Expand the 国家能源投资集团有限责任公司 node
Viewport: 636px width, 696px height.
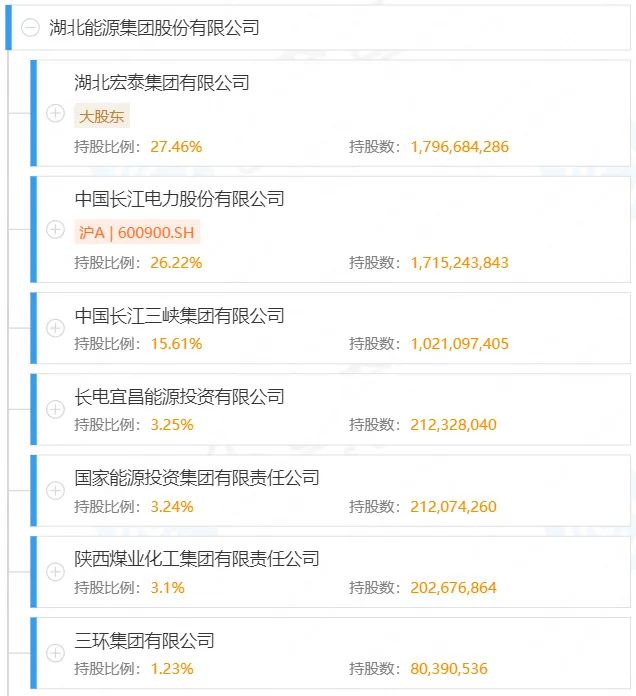[56, 490]
